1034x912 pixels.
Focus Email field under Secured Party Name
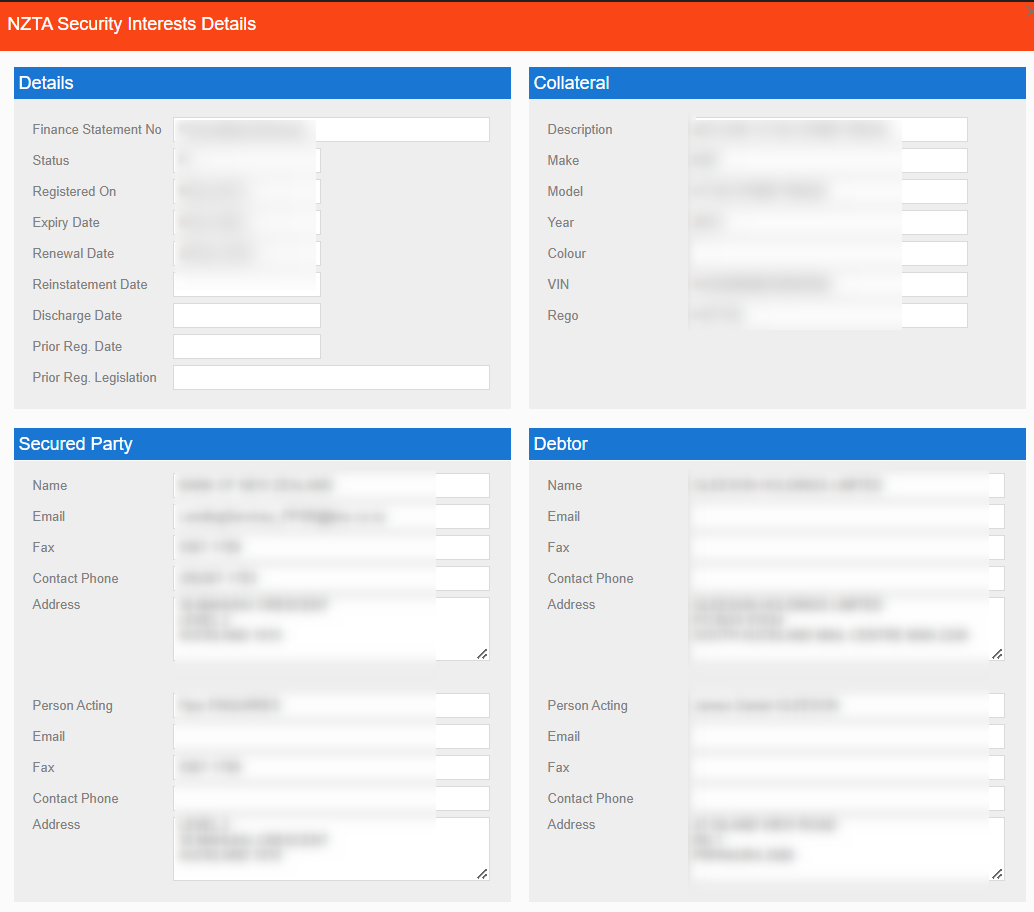coord(331,516)
